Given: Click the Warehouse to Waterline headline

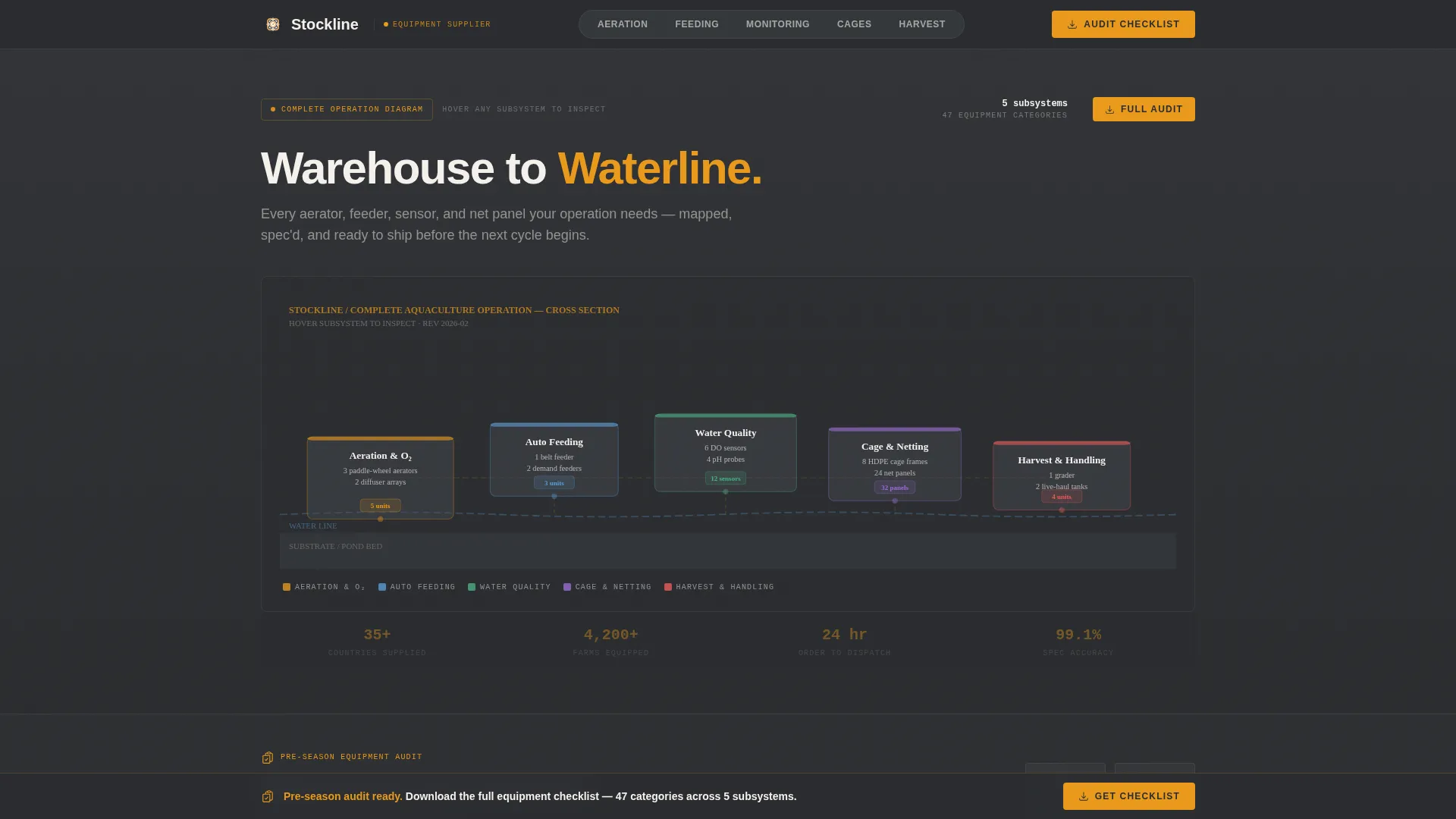Looking at the screenshot, I should pyautogui.click(x=511, y=168).
